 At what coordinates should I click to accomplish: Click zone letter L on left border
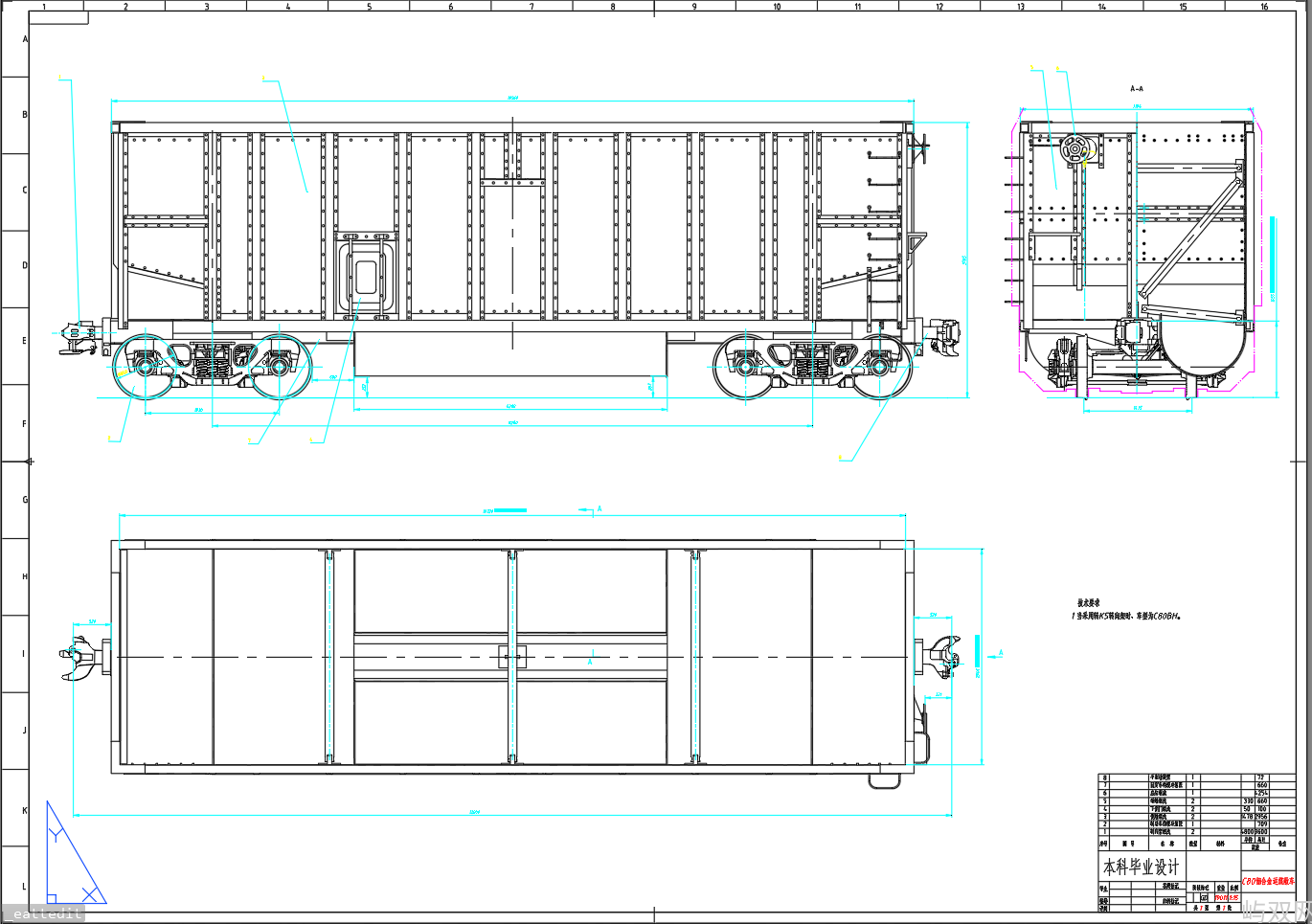25,887
